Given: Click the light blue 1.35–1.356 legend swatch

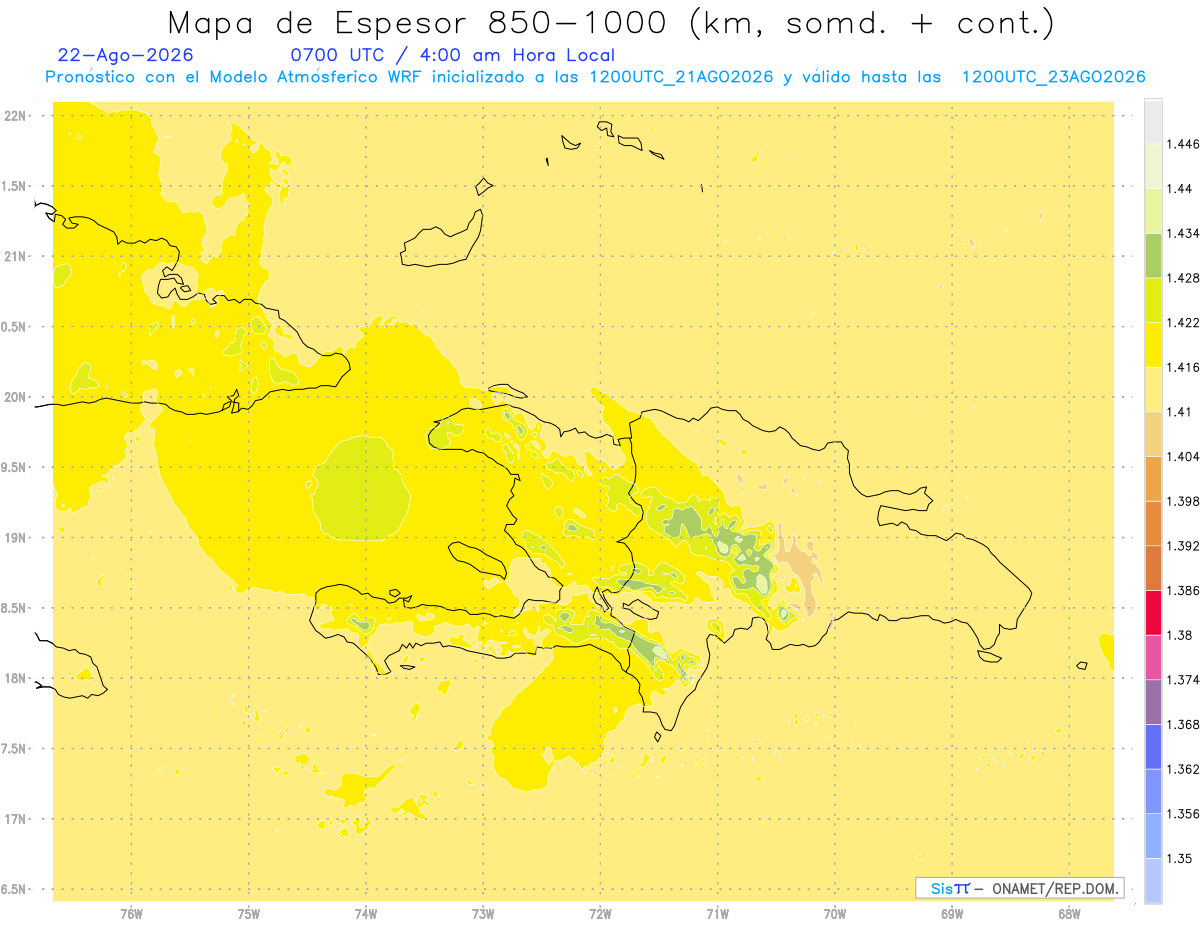Looking at the screenshot, I should coord(1153,835).
